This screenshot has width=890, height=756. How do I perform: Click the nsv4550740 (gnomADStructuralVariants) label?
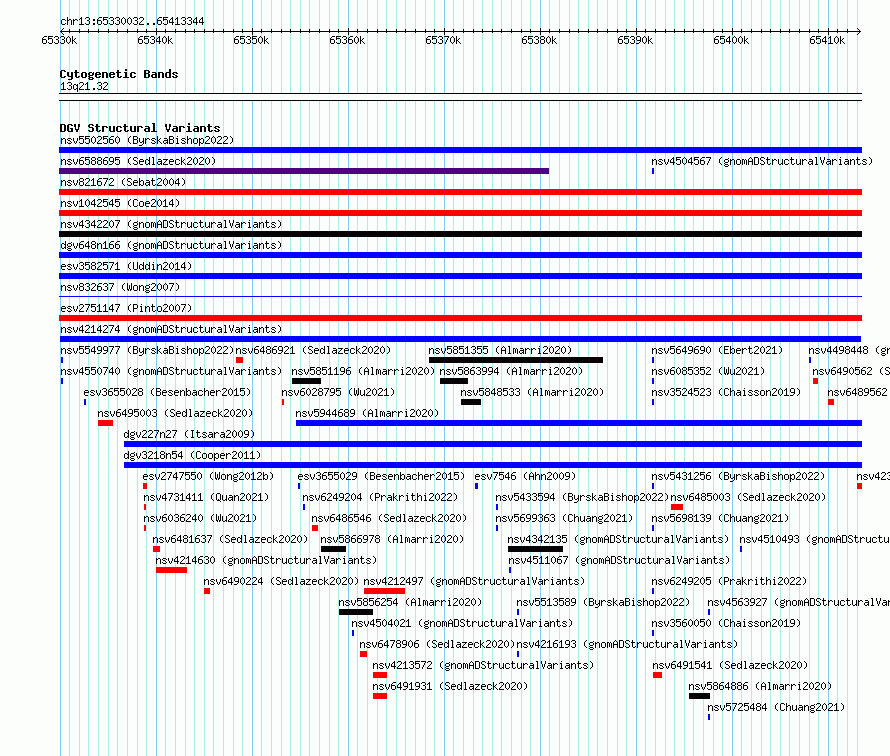coord(171,371)
